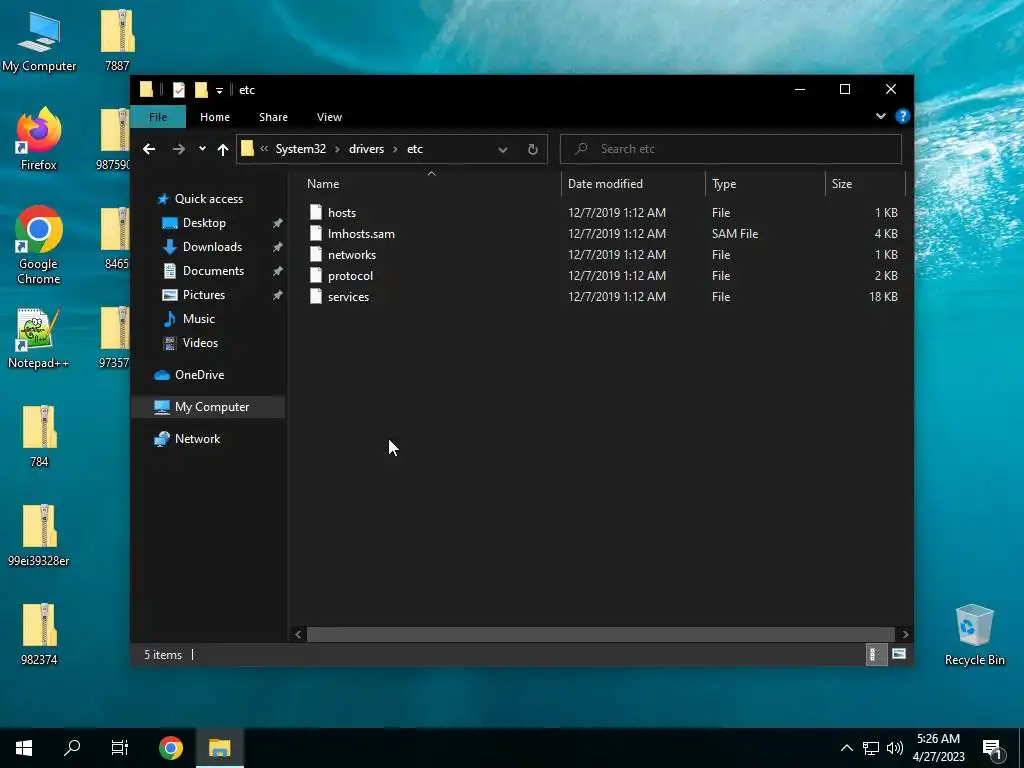Click Chrome icon on the taskbar
This screenshot has width=1024, height=768.
[170, 748]
